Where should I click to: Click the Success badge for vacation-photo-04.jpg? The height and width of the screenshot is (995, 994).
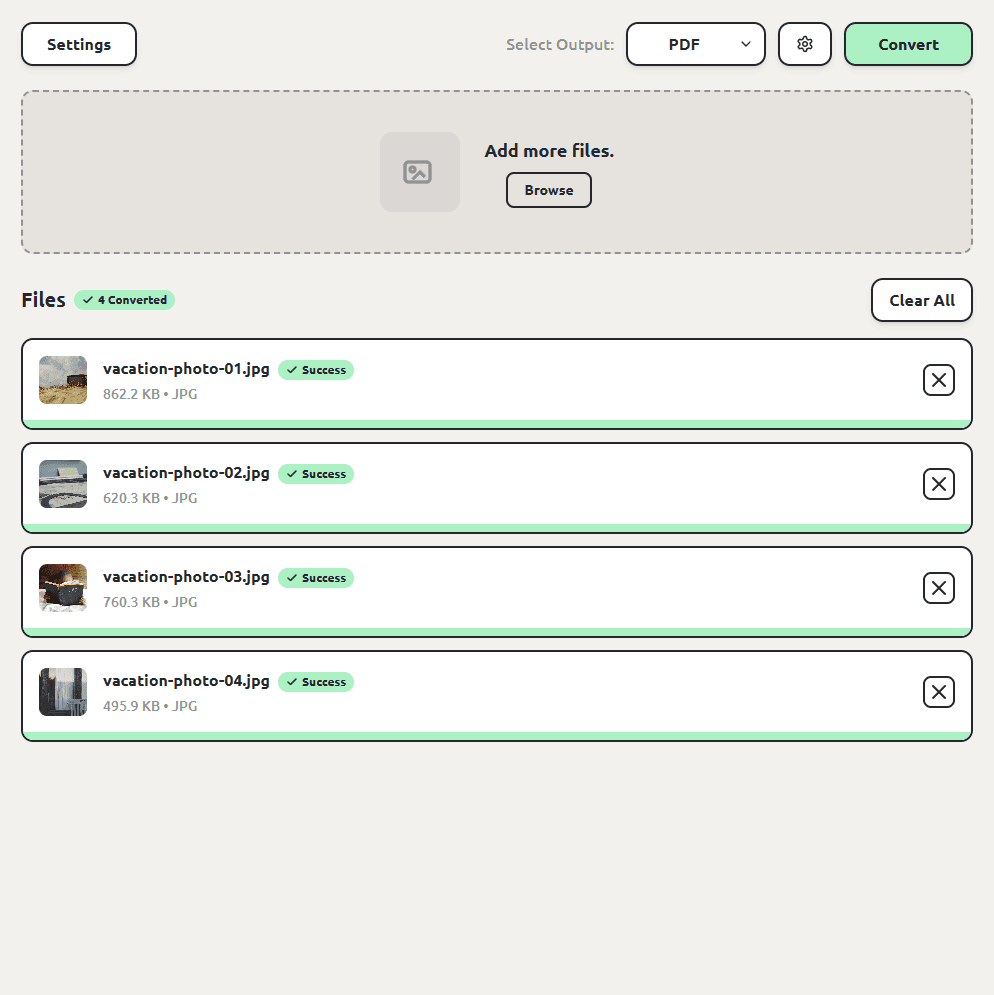click(x=316, y=682)
